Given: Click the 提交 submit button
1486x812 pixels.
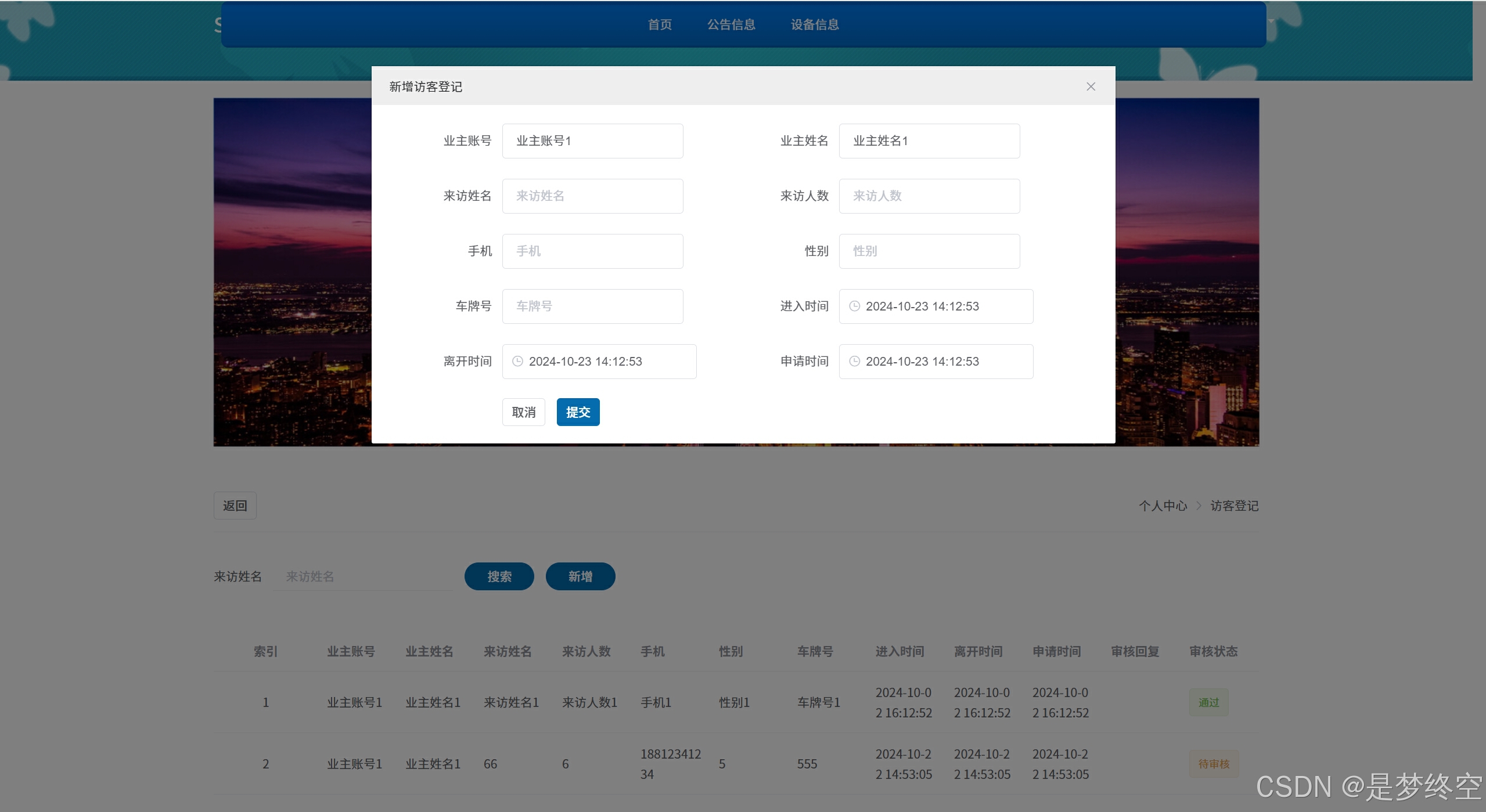Looking at the screenshot, I should [x=578, y=412].
